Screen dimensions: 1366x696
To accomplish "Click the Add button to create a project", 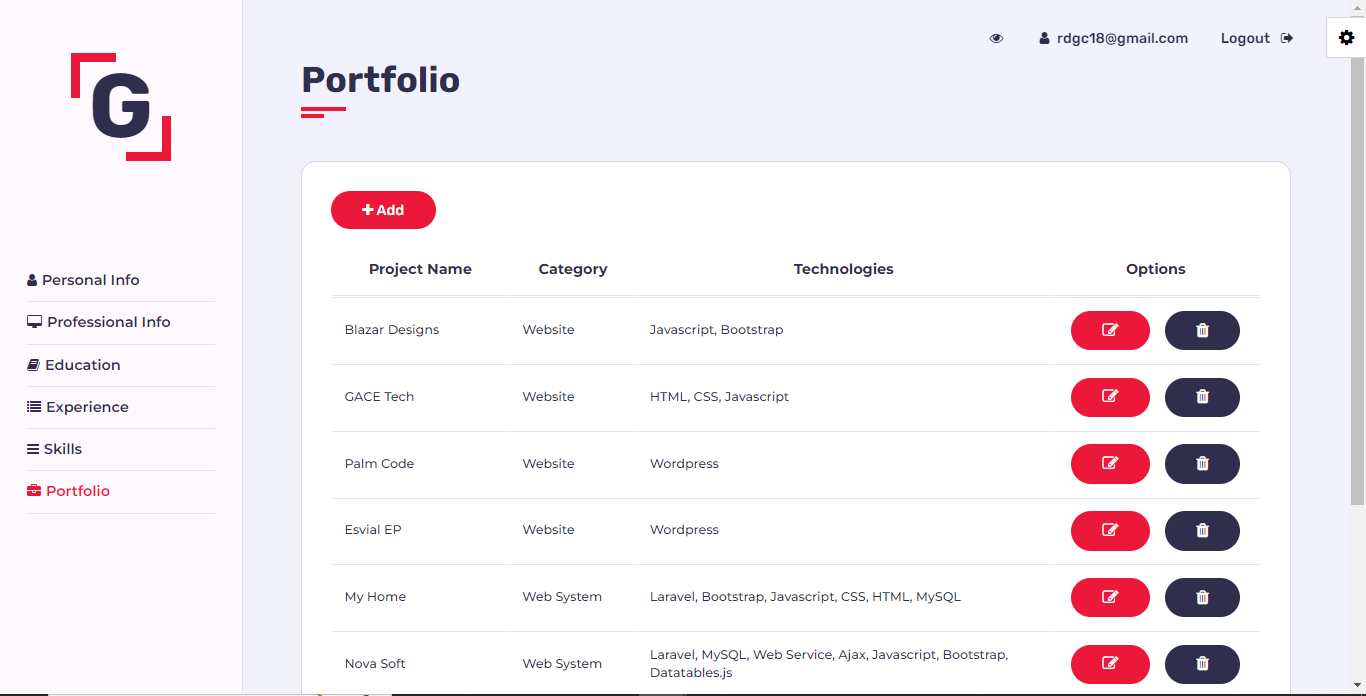I will point(383,210).
